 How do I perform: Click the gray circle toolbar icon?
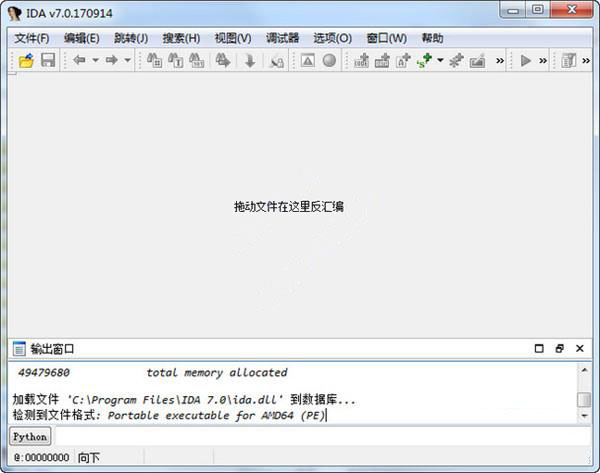click(x=329, y=60)
